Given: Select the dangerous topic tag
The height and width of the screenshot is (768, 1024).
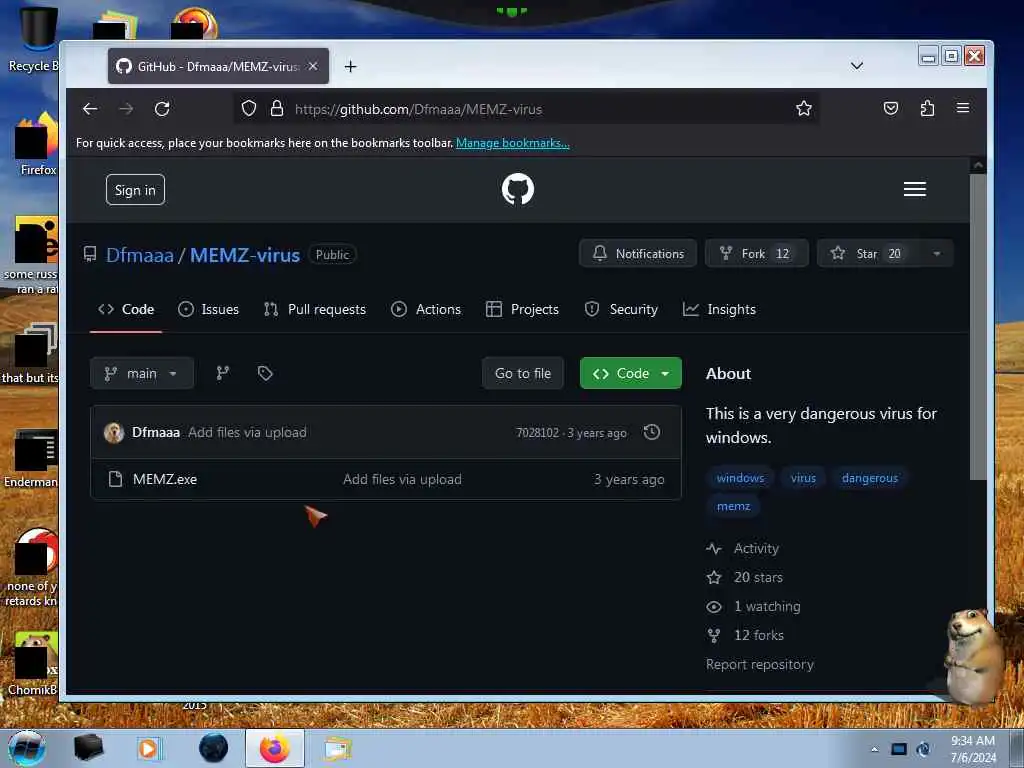Looking at the screenshot, I should [870, 478].
